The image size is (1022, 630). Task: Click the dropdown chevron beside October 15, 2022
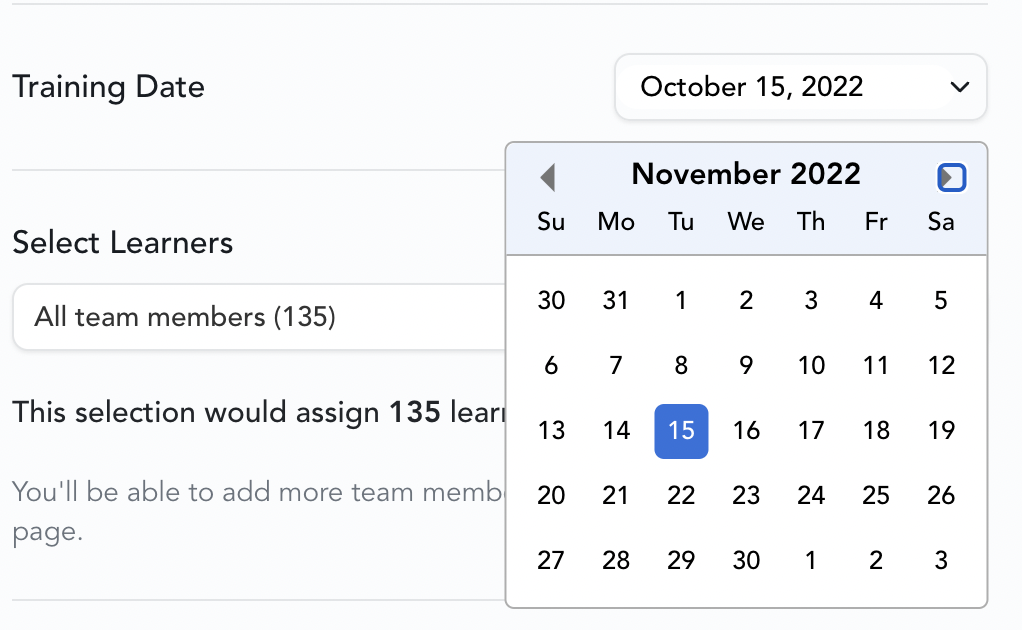pos(959,87)
